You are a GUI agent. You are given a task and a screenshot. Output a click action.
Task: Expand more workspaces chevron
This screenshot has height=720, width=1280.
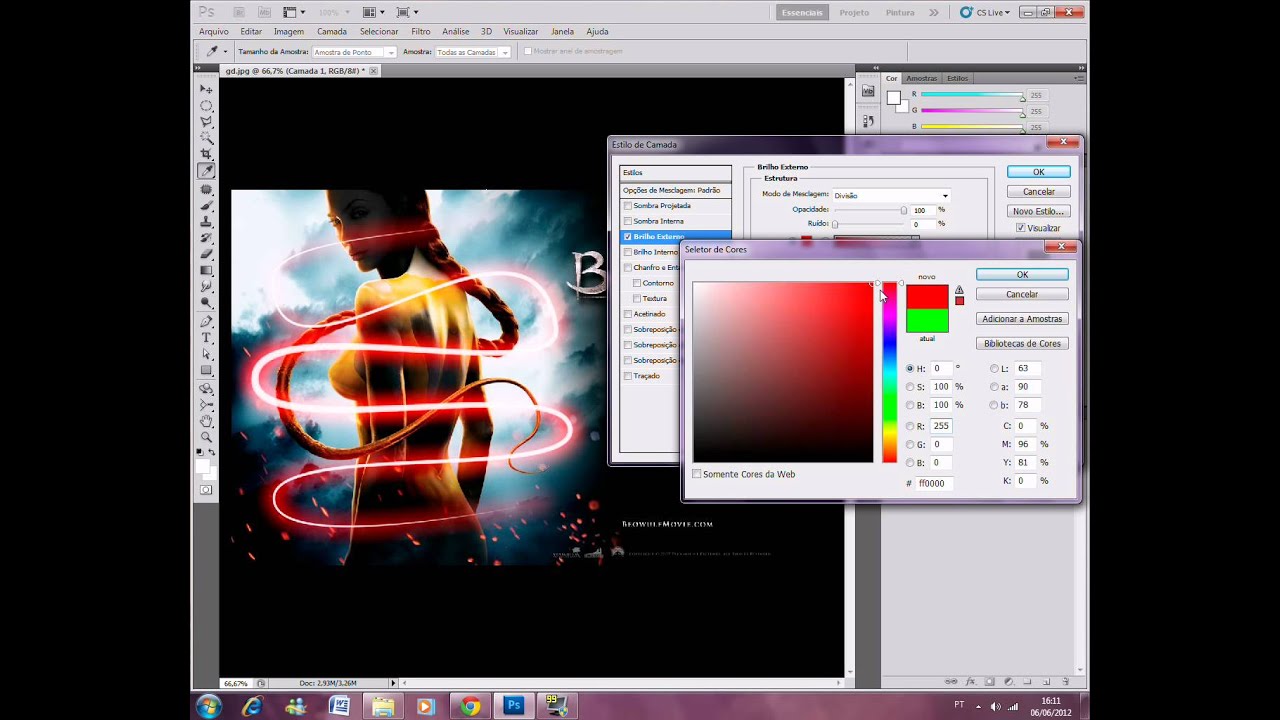pos(933,12)
